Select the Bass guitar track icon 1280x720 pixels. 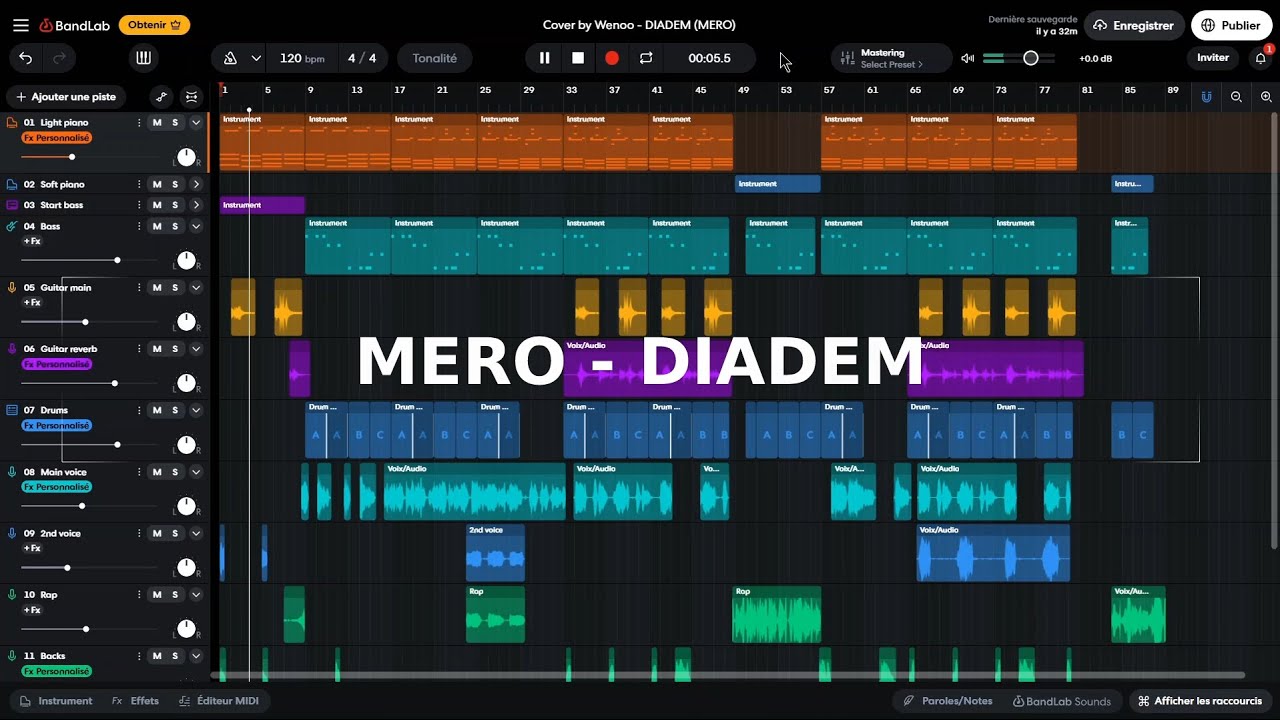(x=12, y=226)
